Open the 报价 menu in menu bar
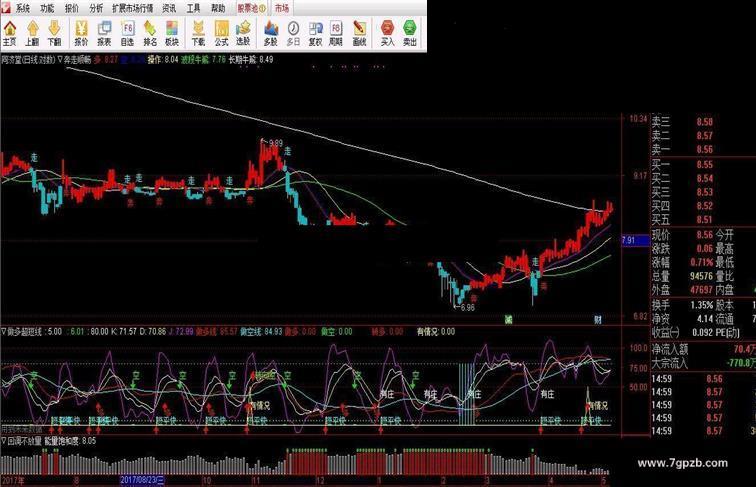Screen dimensions: 756x487 coord(71,8)
